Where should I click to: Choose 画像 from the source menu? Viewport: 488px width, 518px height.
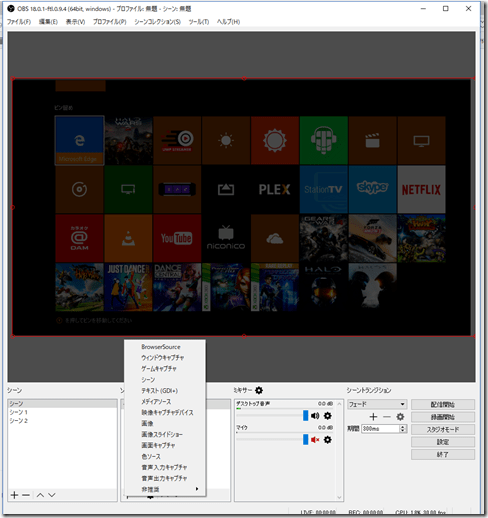click(x=165, y=423)
